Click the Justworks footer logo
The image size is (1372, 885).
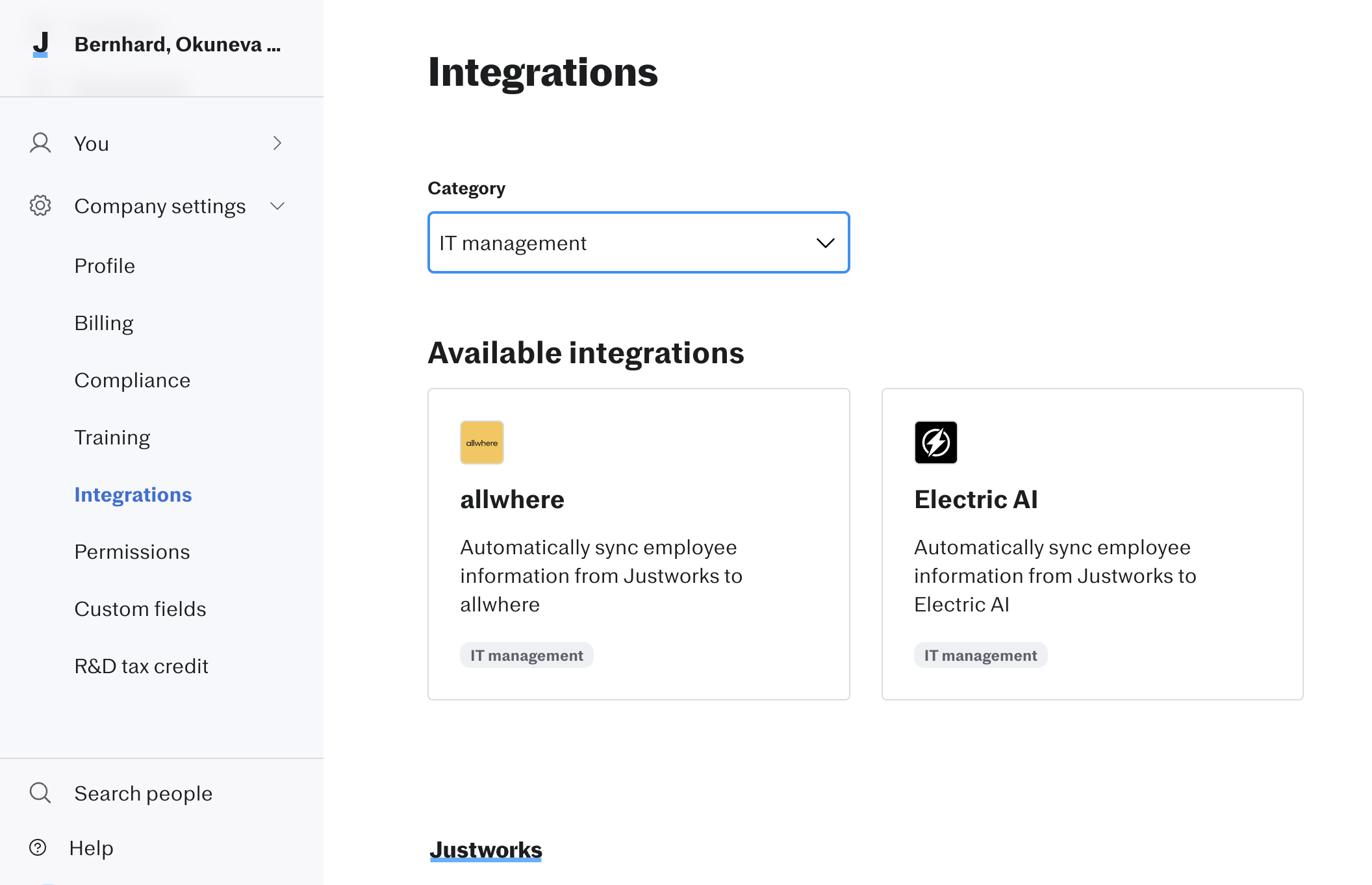(486, 850)
